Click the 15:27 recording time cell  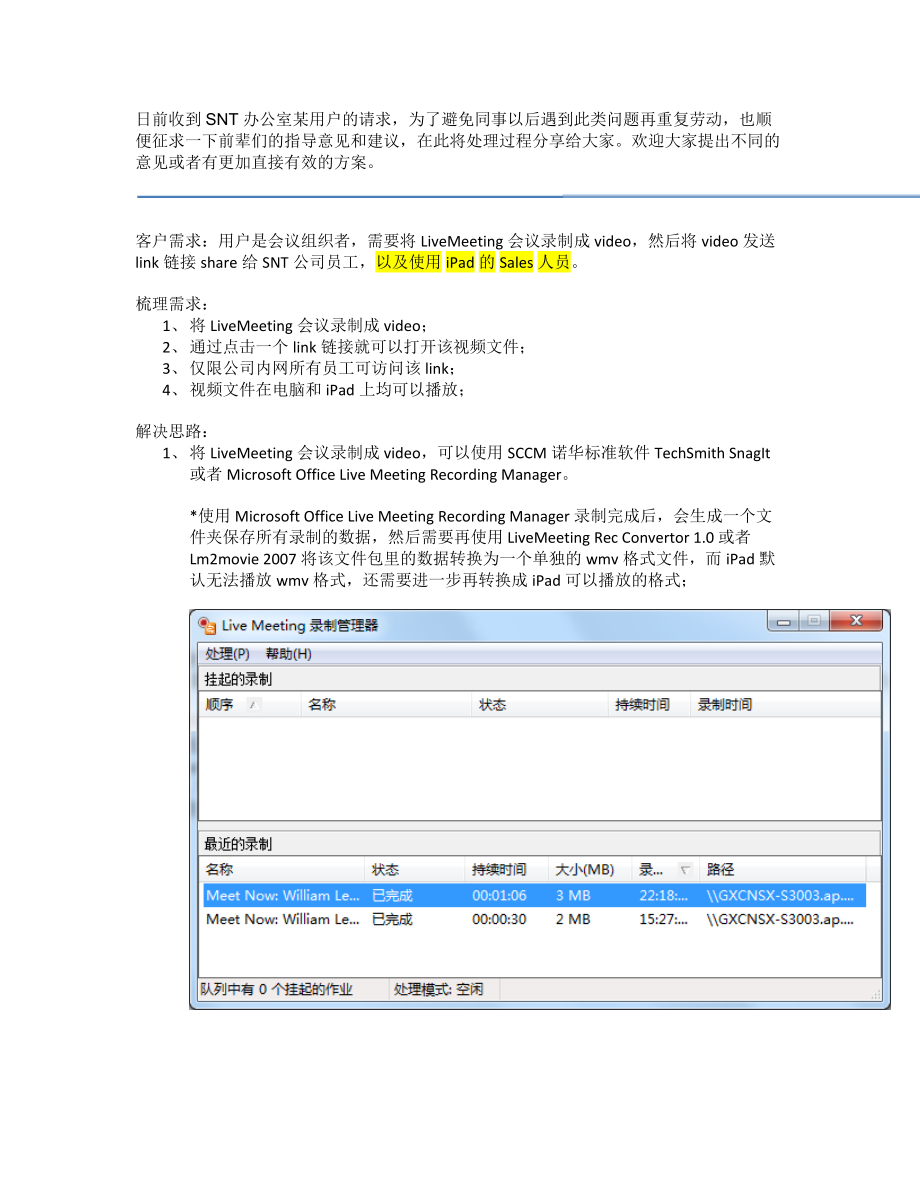663,919
